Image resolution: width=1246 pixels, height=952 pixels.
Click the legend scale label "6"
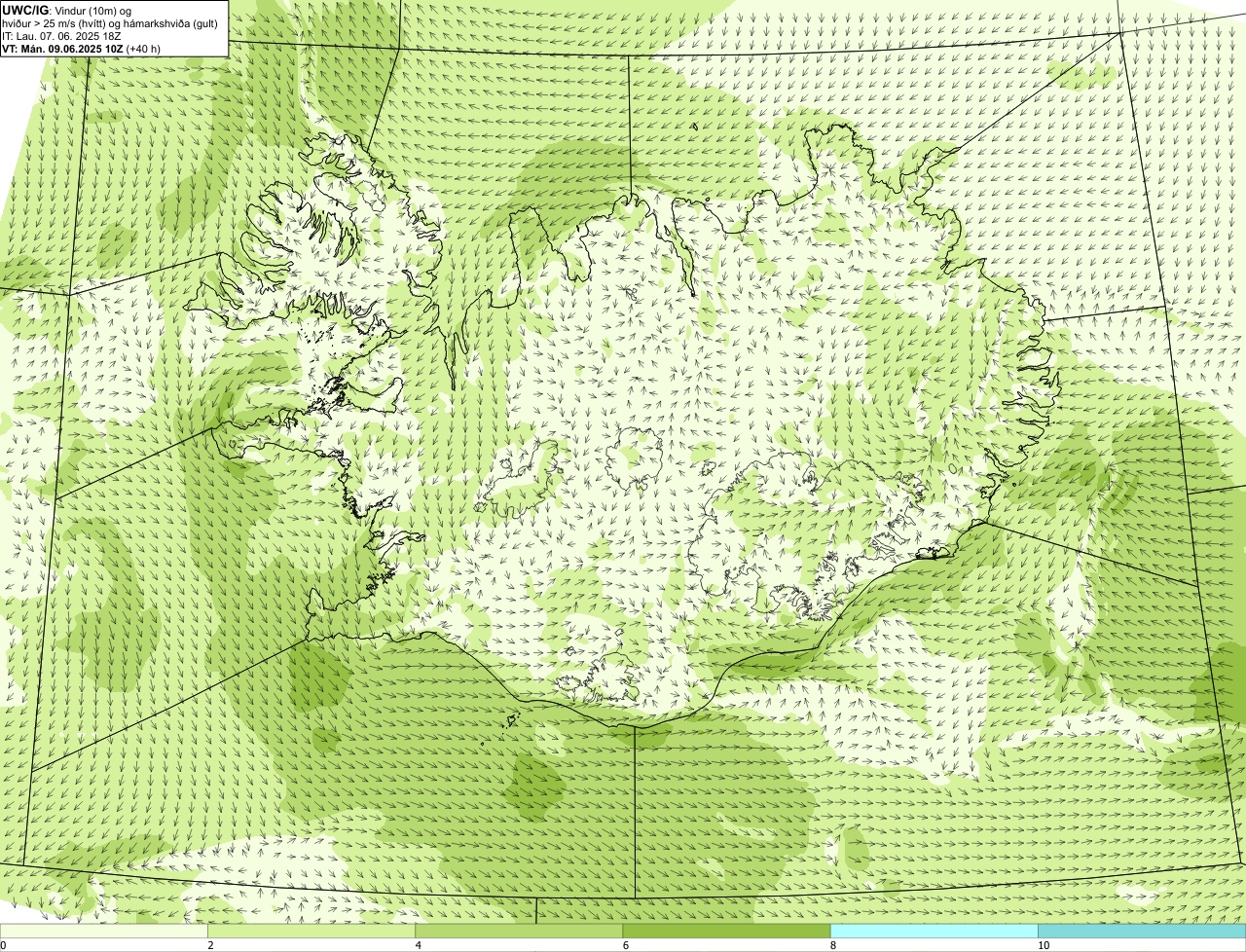[x=625, y=945]
